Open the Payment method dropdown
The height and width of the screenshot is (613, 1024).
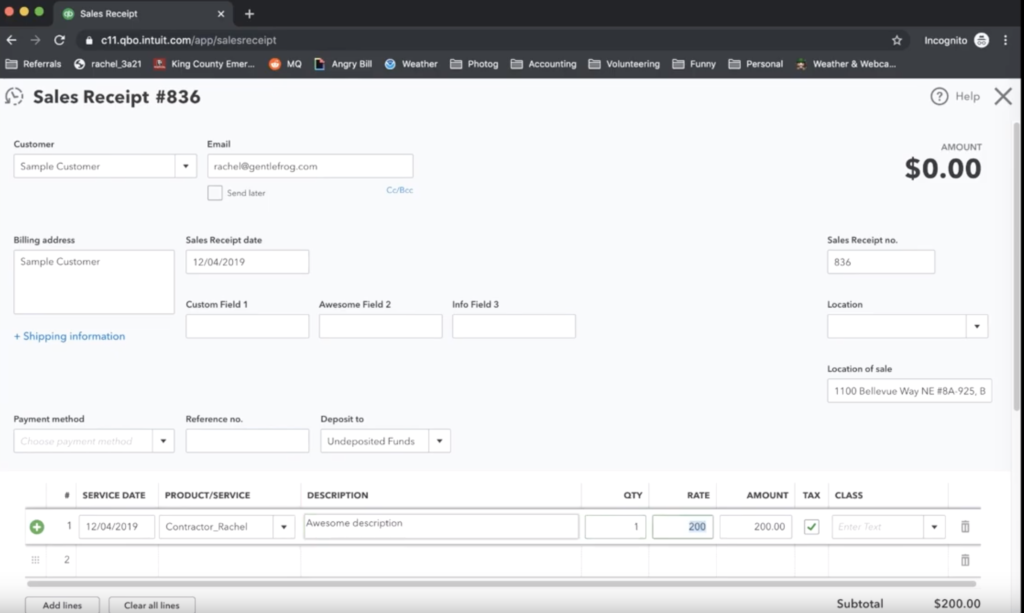163,441
